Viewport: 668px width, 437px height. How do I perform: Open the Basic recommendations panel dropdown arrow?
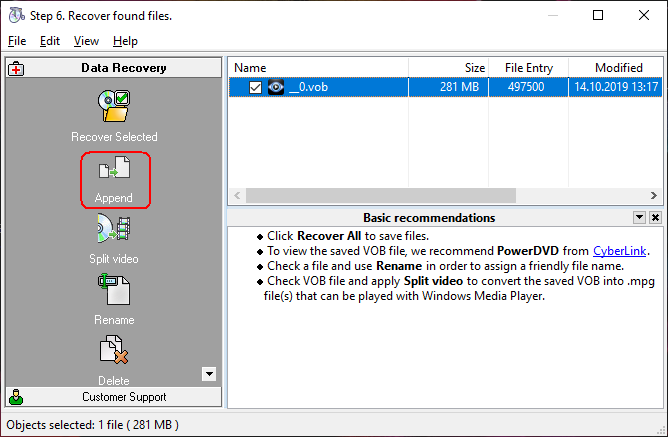pyautogui.click(x=639, y=217)
